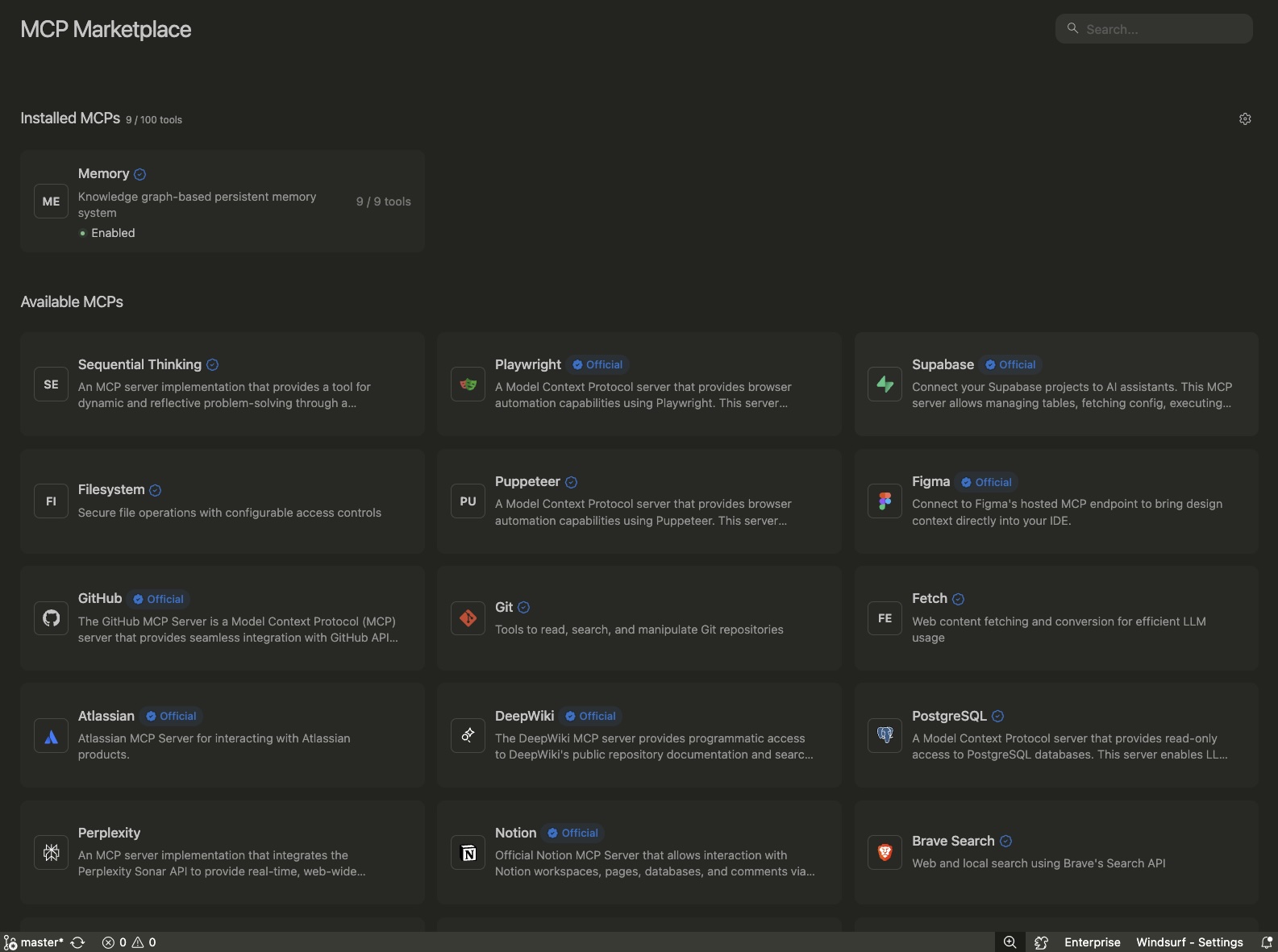Screen dimensions: 1278x952
Task: Click the verified badge beside Brave Search
Action: tap(1005, 841)
